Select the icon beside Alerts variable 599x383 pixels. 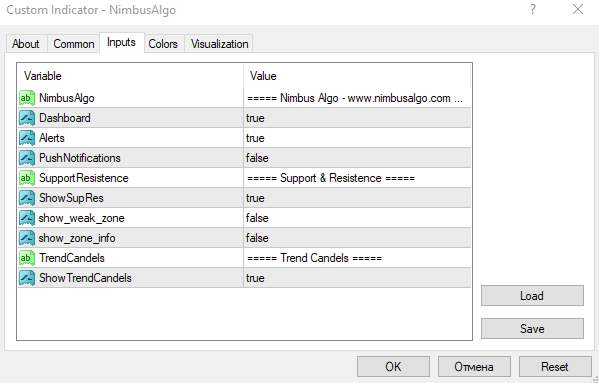click(x=27, y=138)
